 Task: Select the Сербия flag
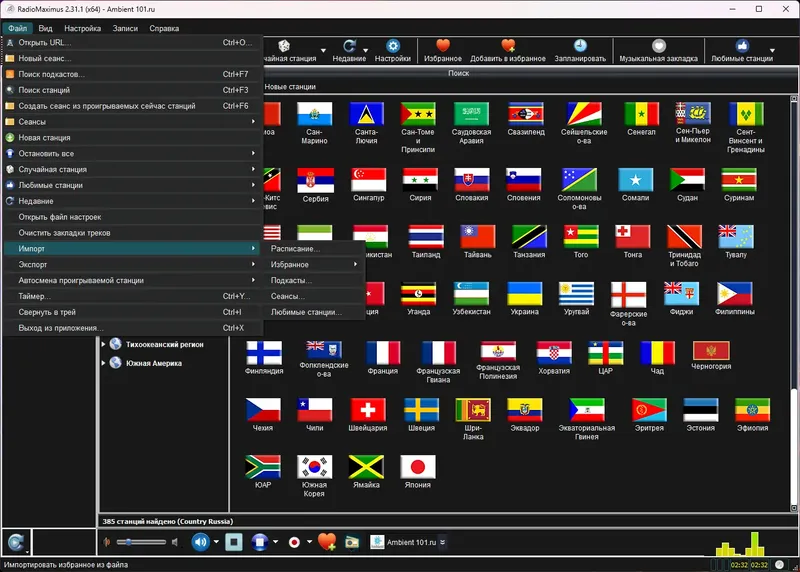[315, 180]
